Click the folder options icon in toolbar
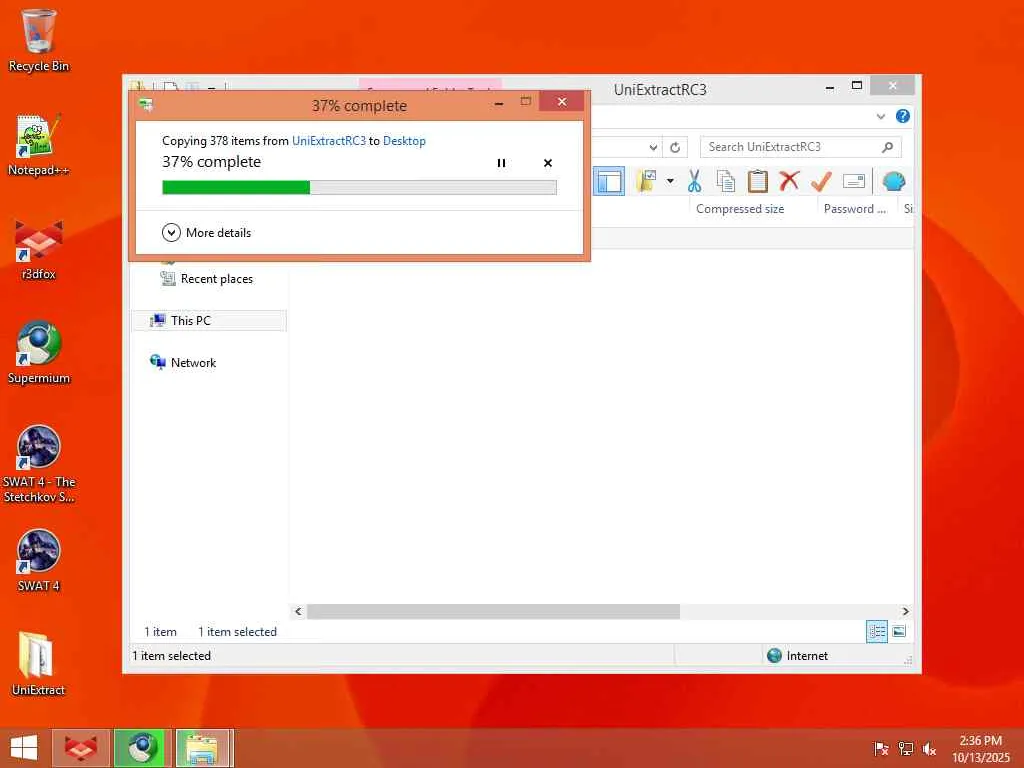 [647, 181]
